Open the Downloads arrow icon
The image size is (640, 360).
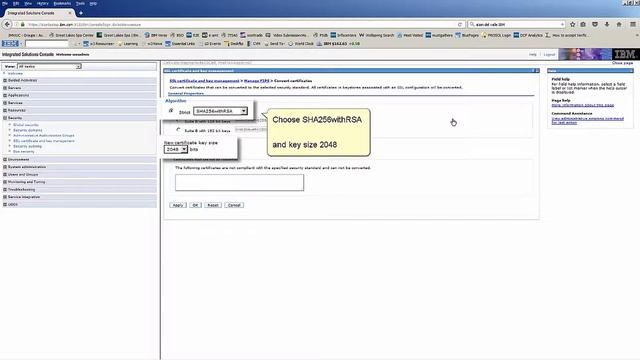(x=607, y=24)
